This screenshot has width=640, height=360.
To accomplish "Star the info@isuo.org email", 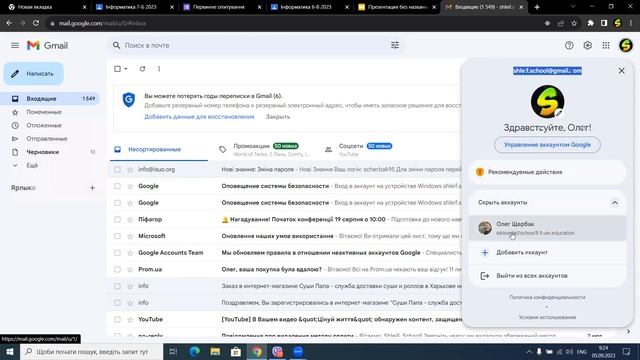I will coord(130,169).
